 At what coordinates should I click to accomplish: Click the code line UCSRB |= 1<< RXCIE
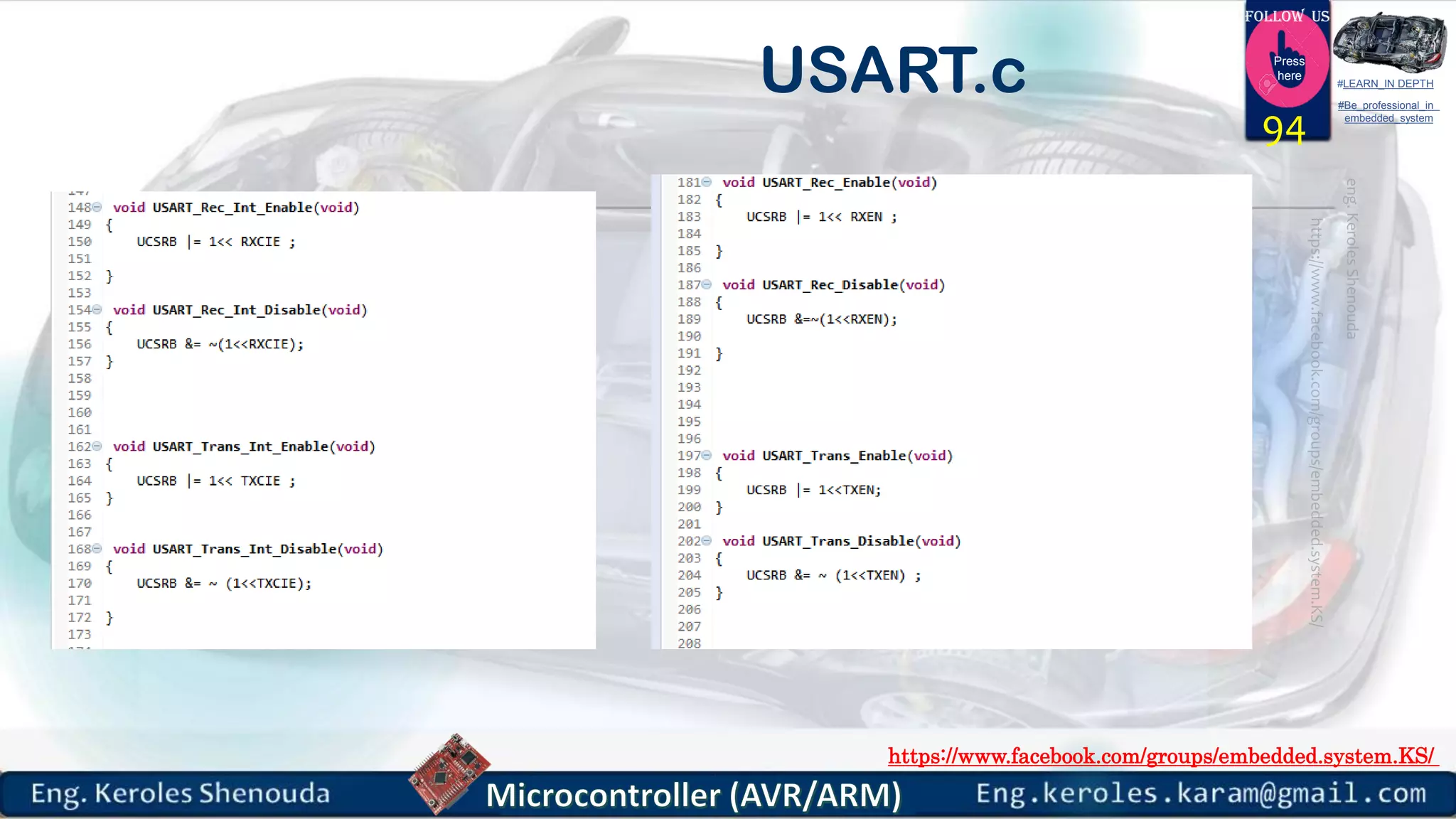(x=216, y=242)
